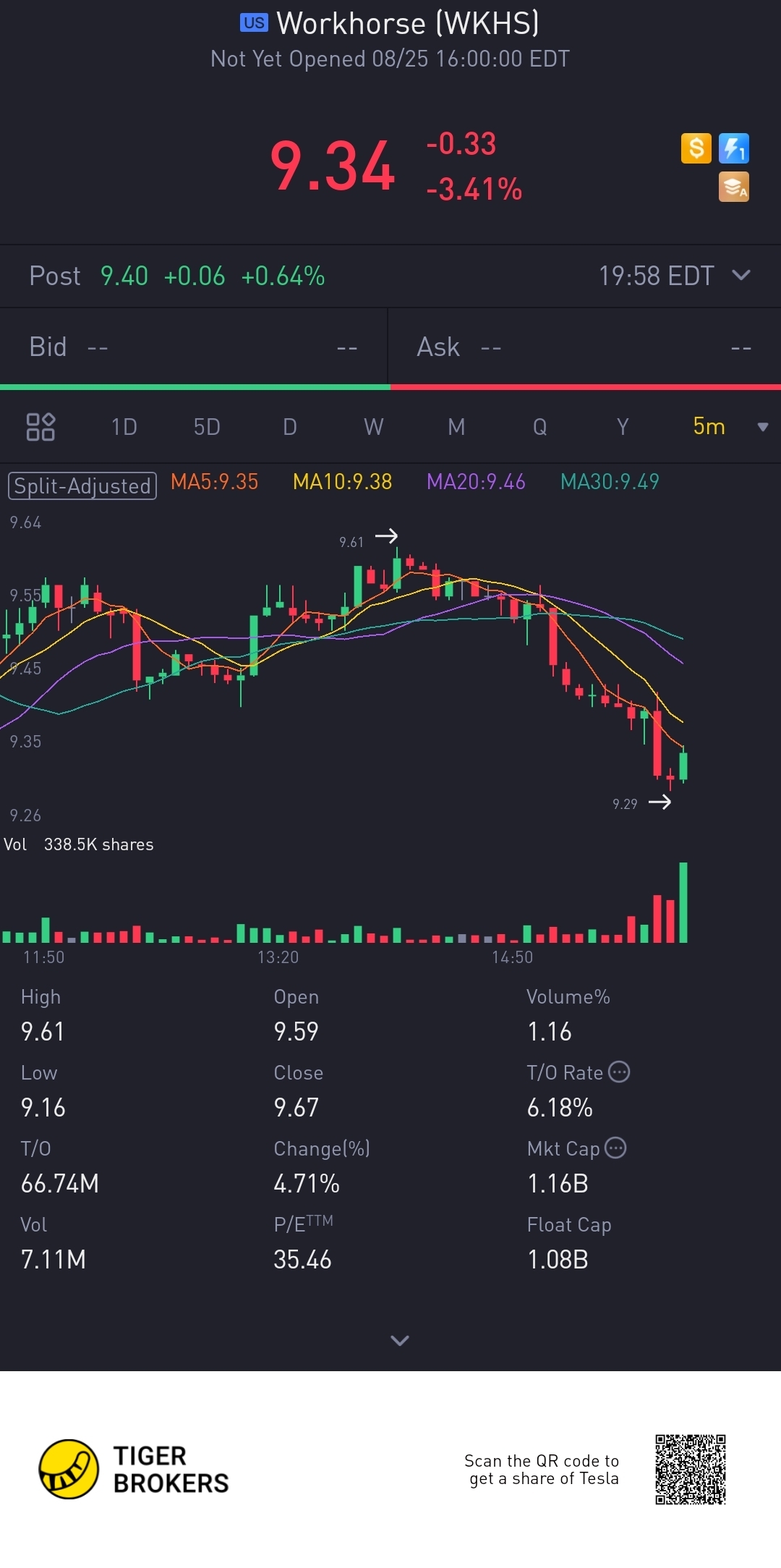Viewport: 781px width, 1568px height.
Task: Tap the tan stacked coins icon
Action: 733,187
